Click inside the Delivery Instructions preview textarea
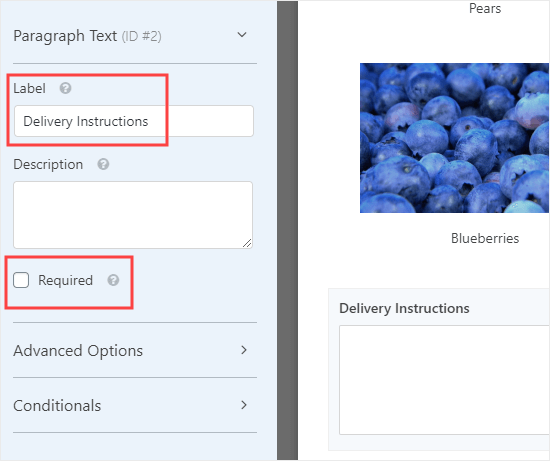The image size is (550, 461). click(444, 380)
